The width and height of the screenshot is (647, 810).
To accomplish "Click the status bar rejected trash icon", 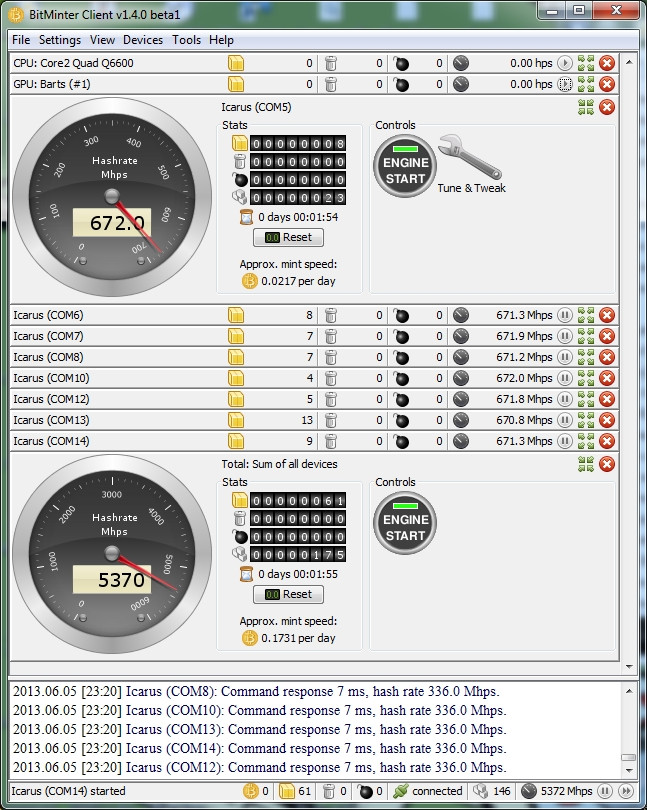I will (329, 791).
